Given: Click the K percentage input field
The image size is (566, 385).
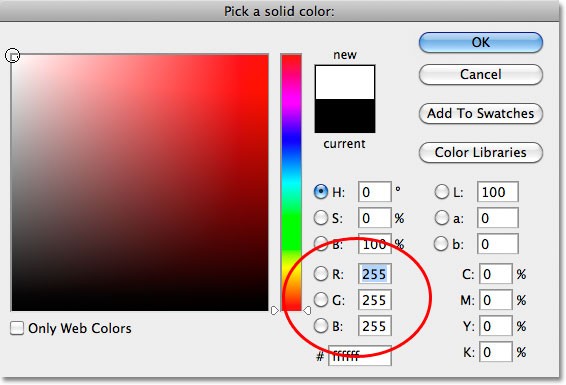Looking at the screenshot, I should pos(496,352).
